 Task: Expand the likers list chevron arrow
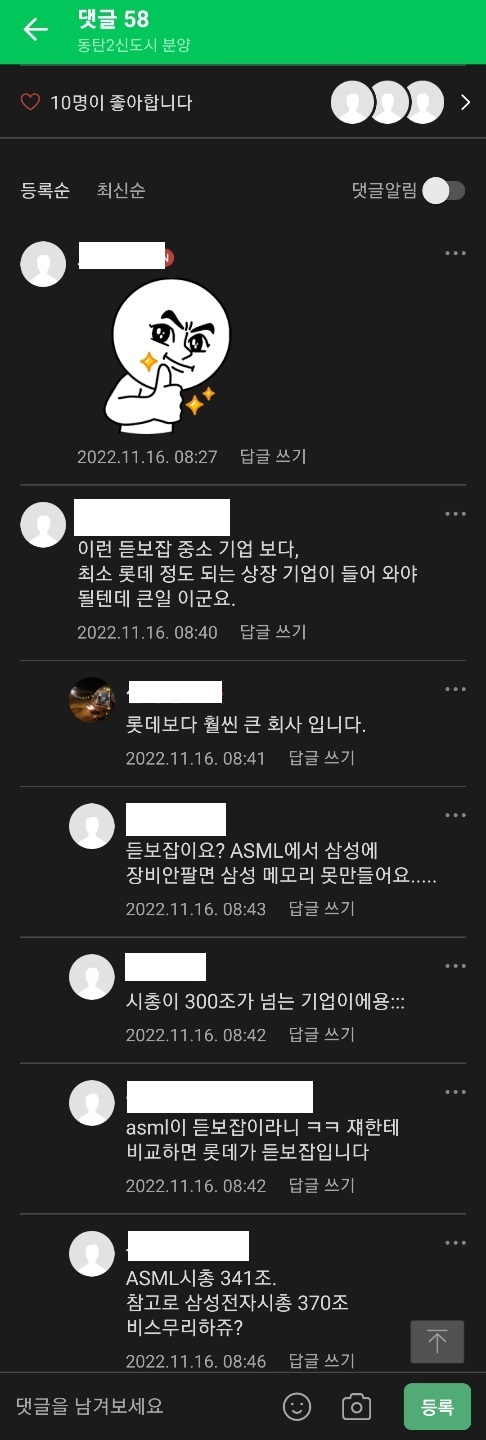click(x=465, y=102)
